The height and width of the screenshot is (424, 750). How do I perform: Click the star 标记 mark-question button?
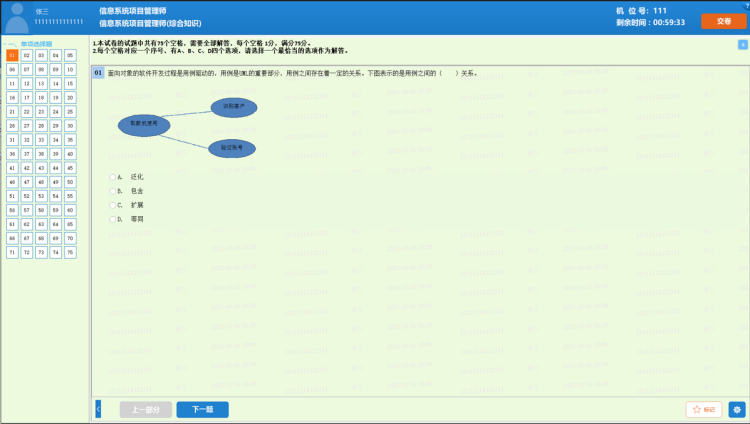coord(704,409)
